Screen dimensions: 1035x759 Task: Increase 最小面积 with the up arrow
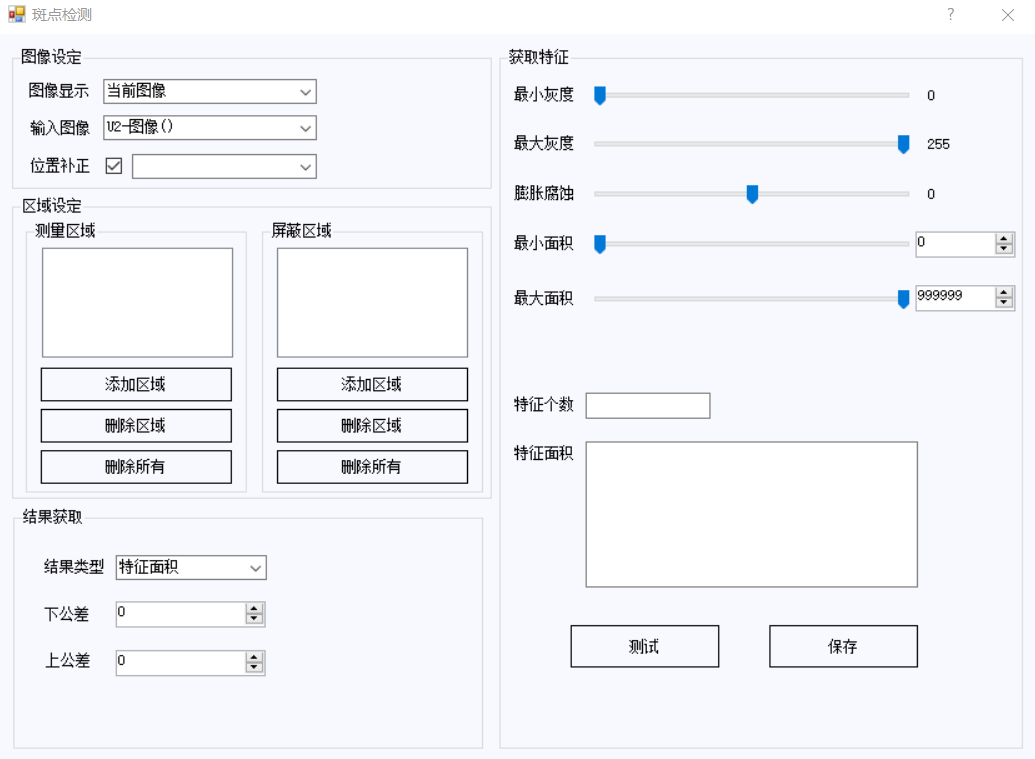click(1004, 239)
